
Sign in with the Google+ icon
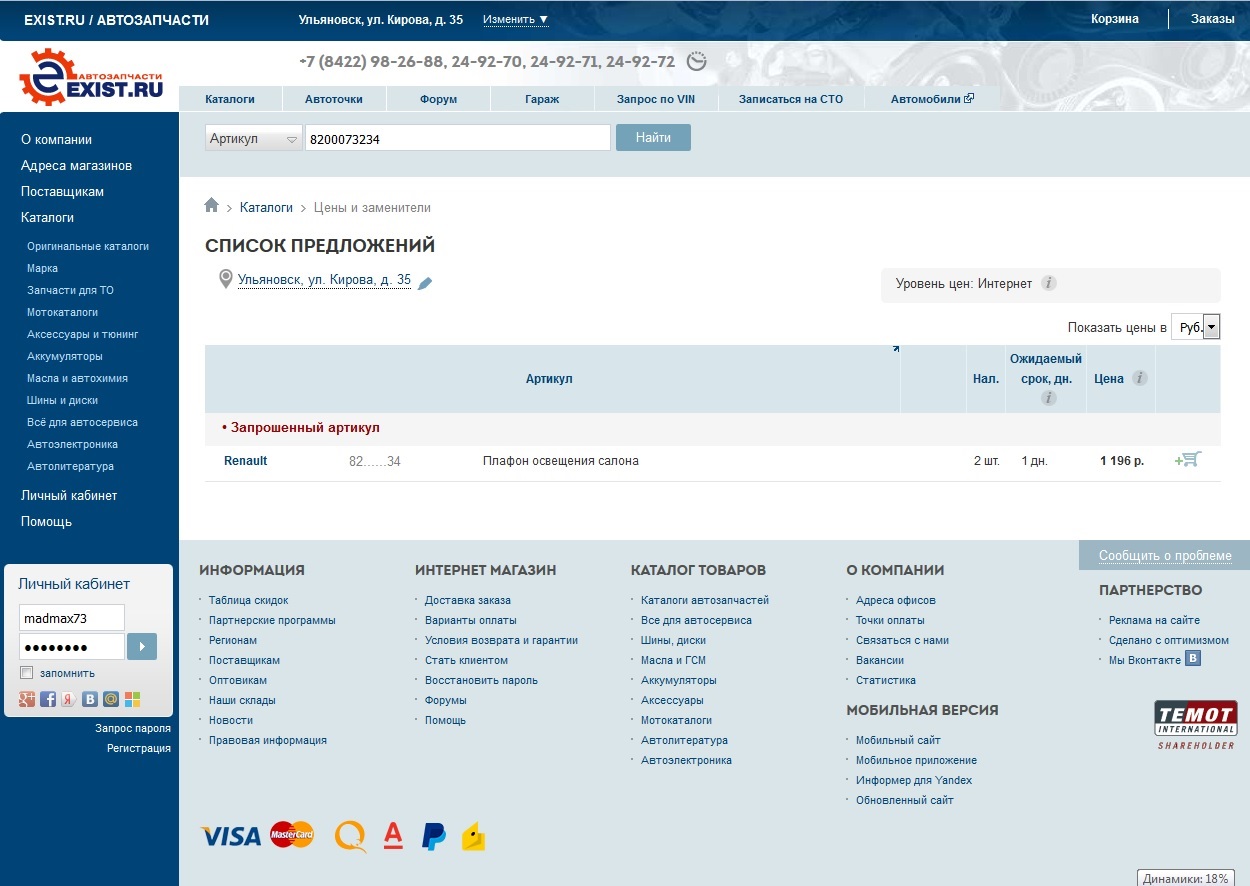point(27,699)
